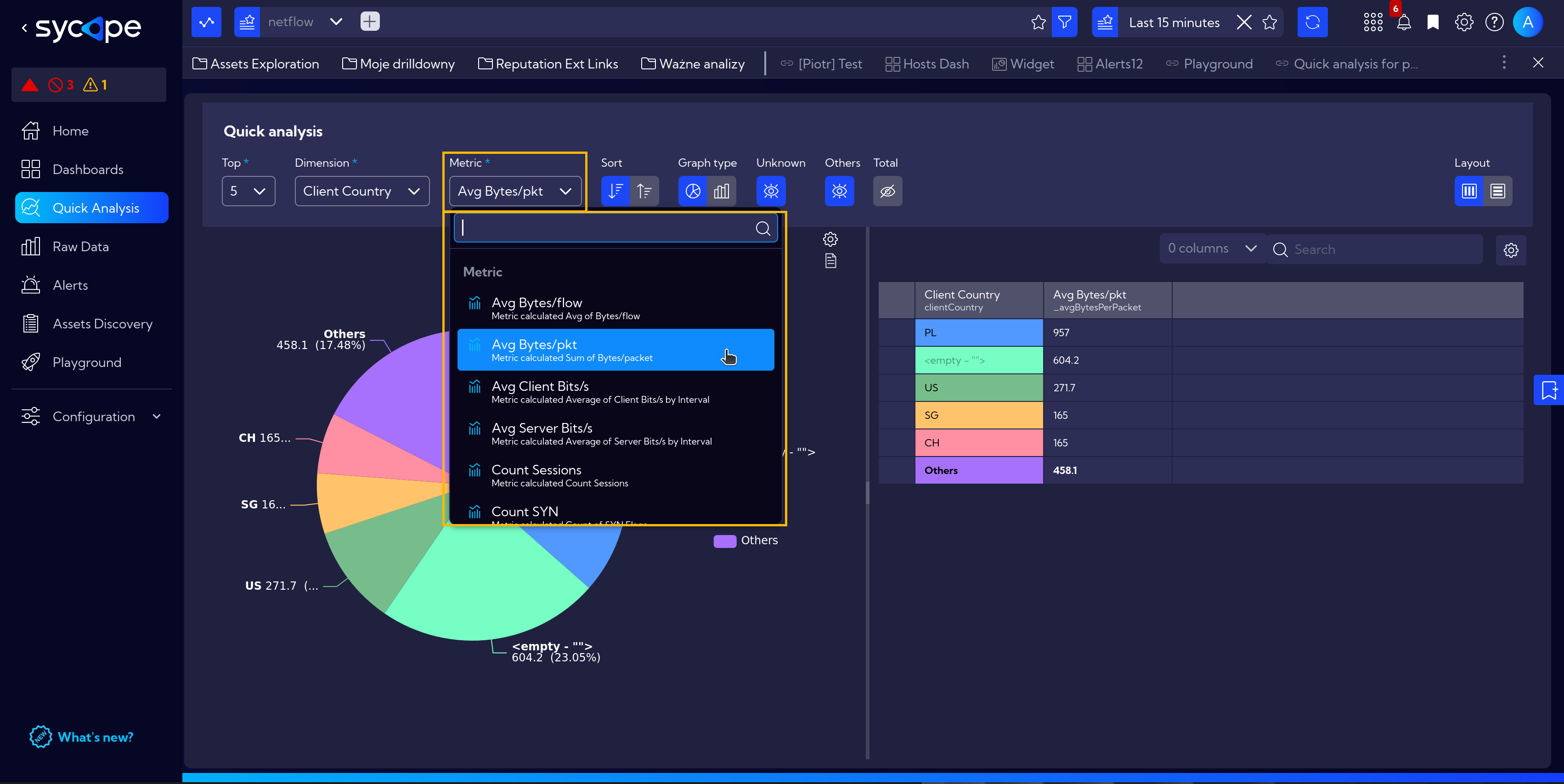Click the netflow stream icon

click(x=247, y=23)
